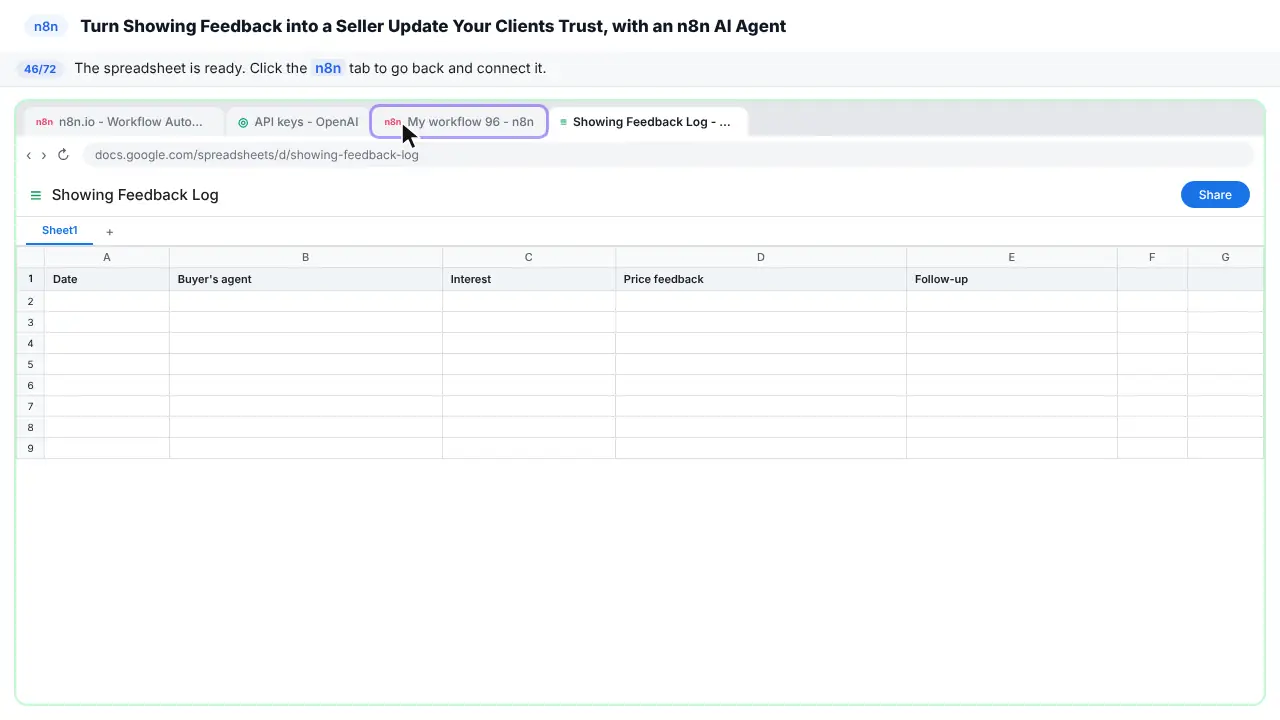
Task: Open the API keys - OpenAI tab
Action: 298,122
